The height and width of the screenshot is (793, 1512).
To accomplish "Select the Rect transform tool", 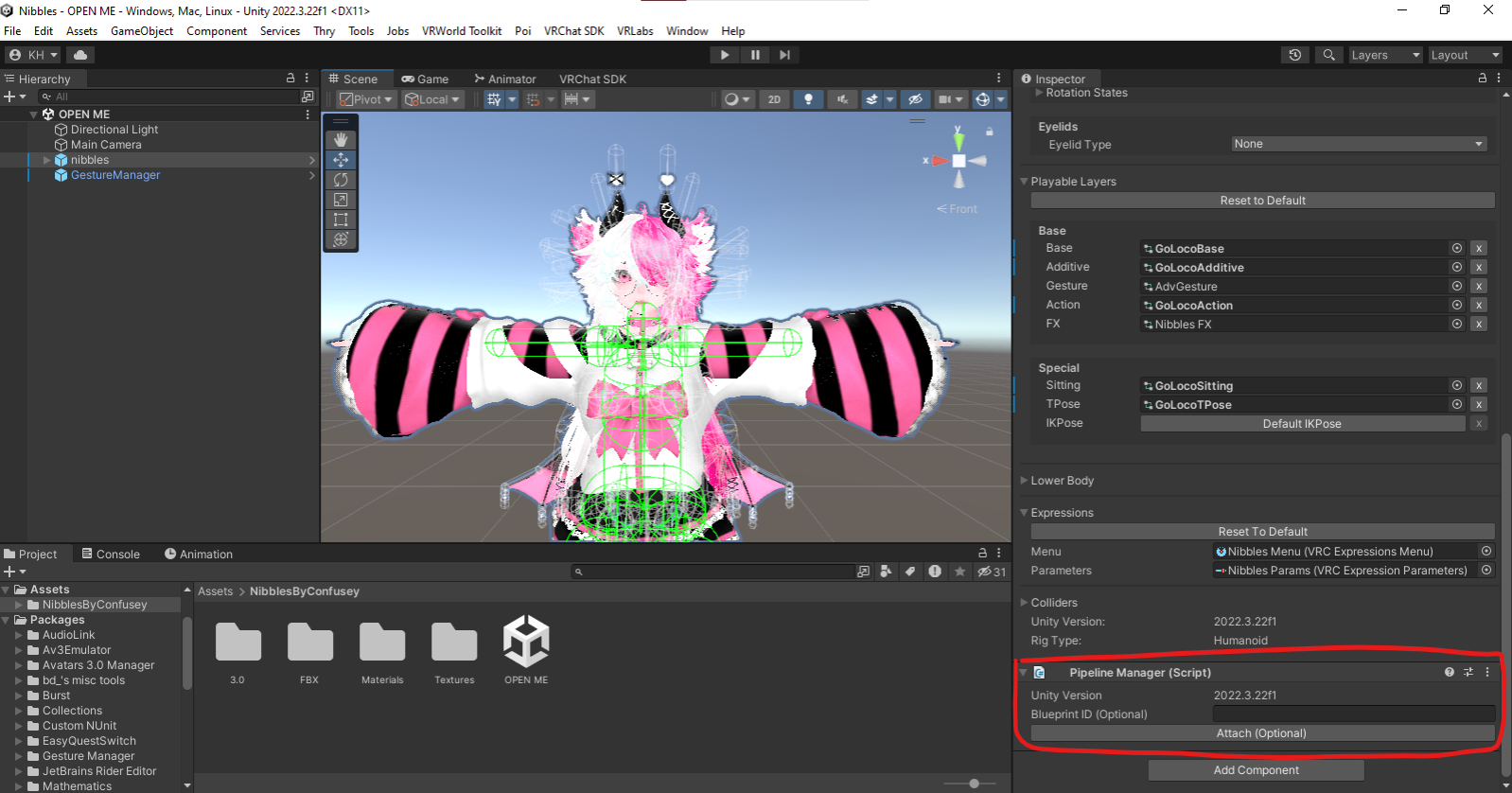I will point(341,220).
